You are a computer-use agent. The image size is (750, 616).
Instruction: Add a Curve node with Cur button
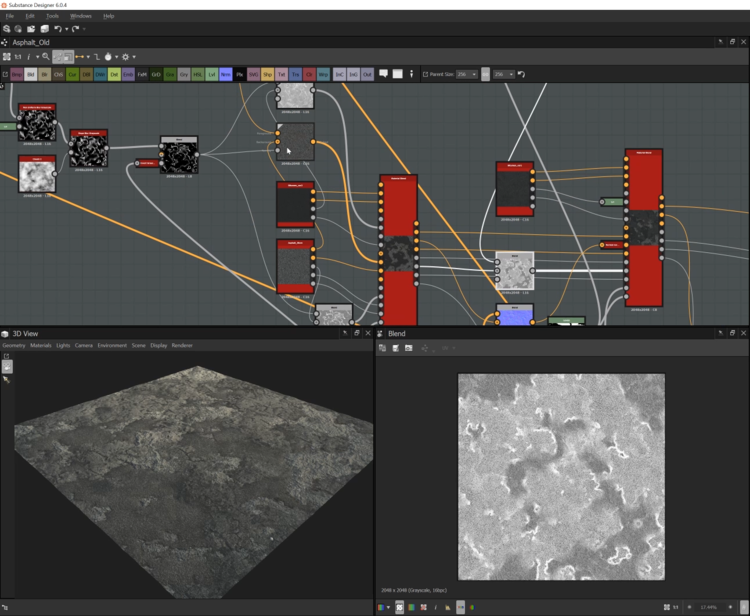tap(72, 75)
